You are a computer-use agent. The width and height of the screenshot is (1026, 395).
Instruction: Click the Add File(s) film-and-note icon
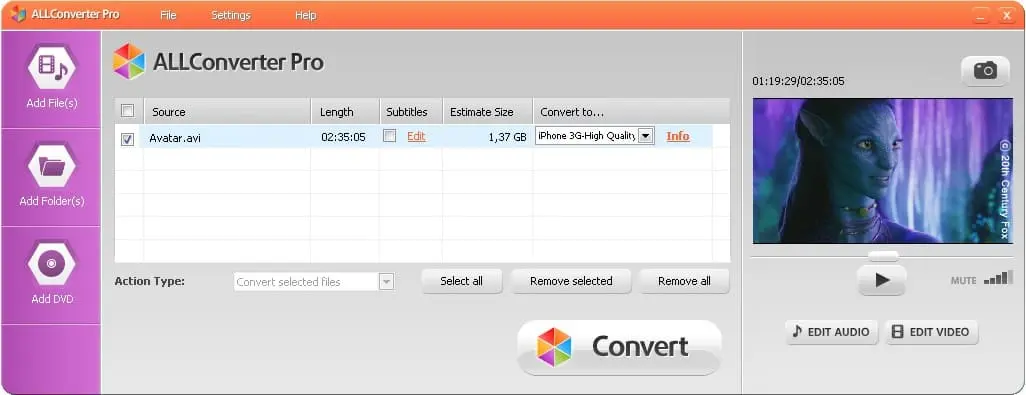tap(52, 67)
